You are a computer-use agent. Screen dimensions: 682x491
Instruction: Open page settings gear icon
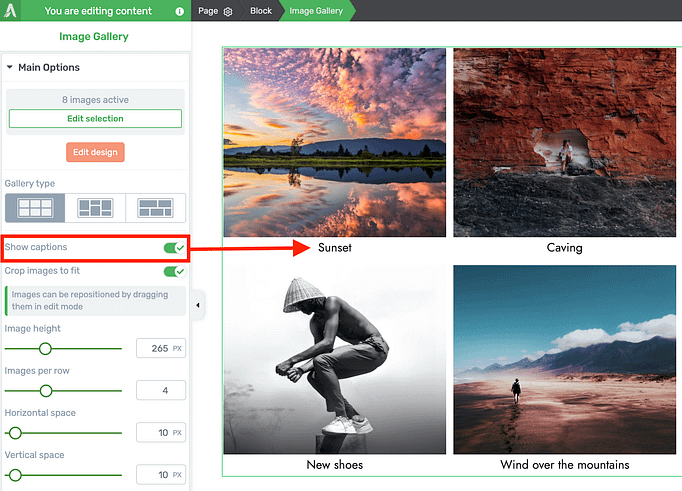coord(228,11)
